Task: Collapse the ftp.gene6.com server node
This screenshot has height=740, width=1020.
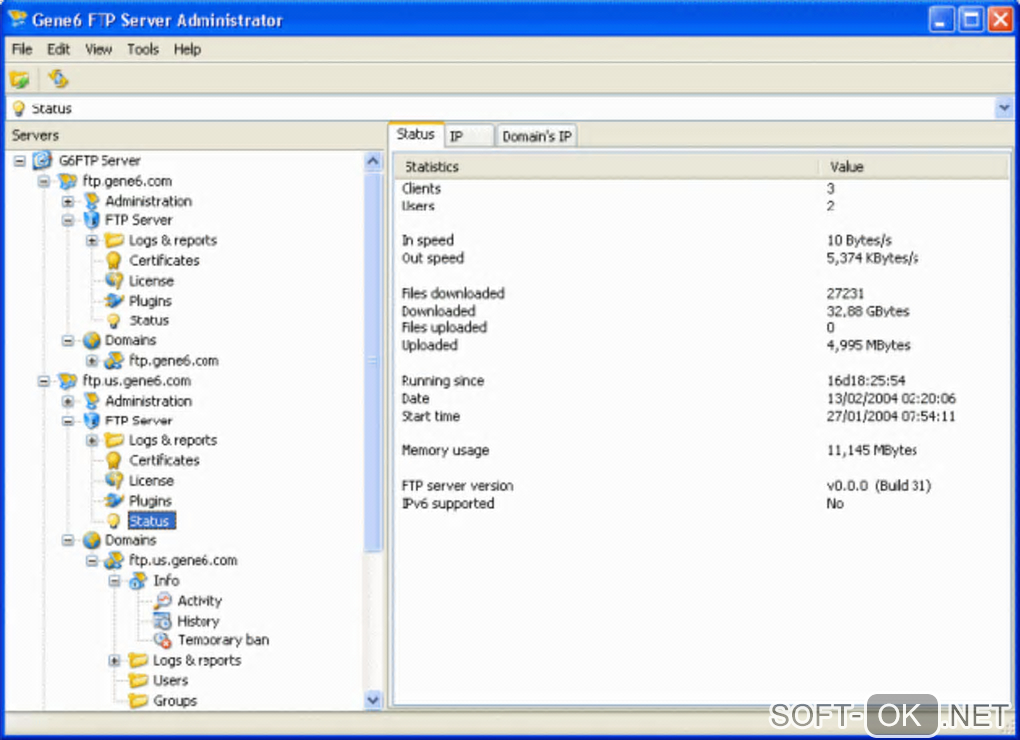Action: [x=44, y=181]
